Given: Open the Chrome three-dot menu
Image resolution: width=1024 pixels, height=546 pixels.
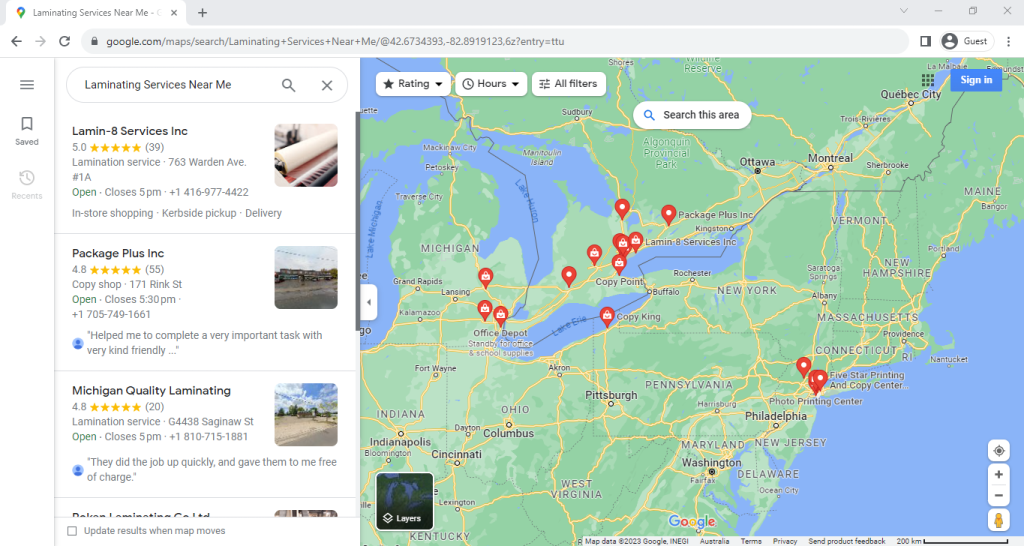Looking at the screenshot, I should (x=1008, y=41).
